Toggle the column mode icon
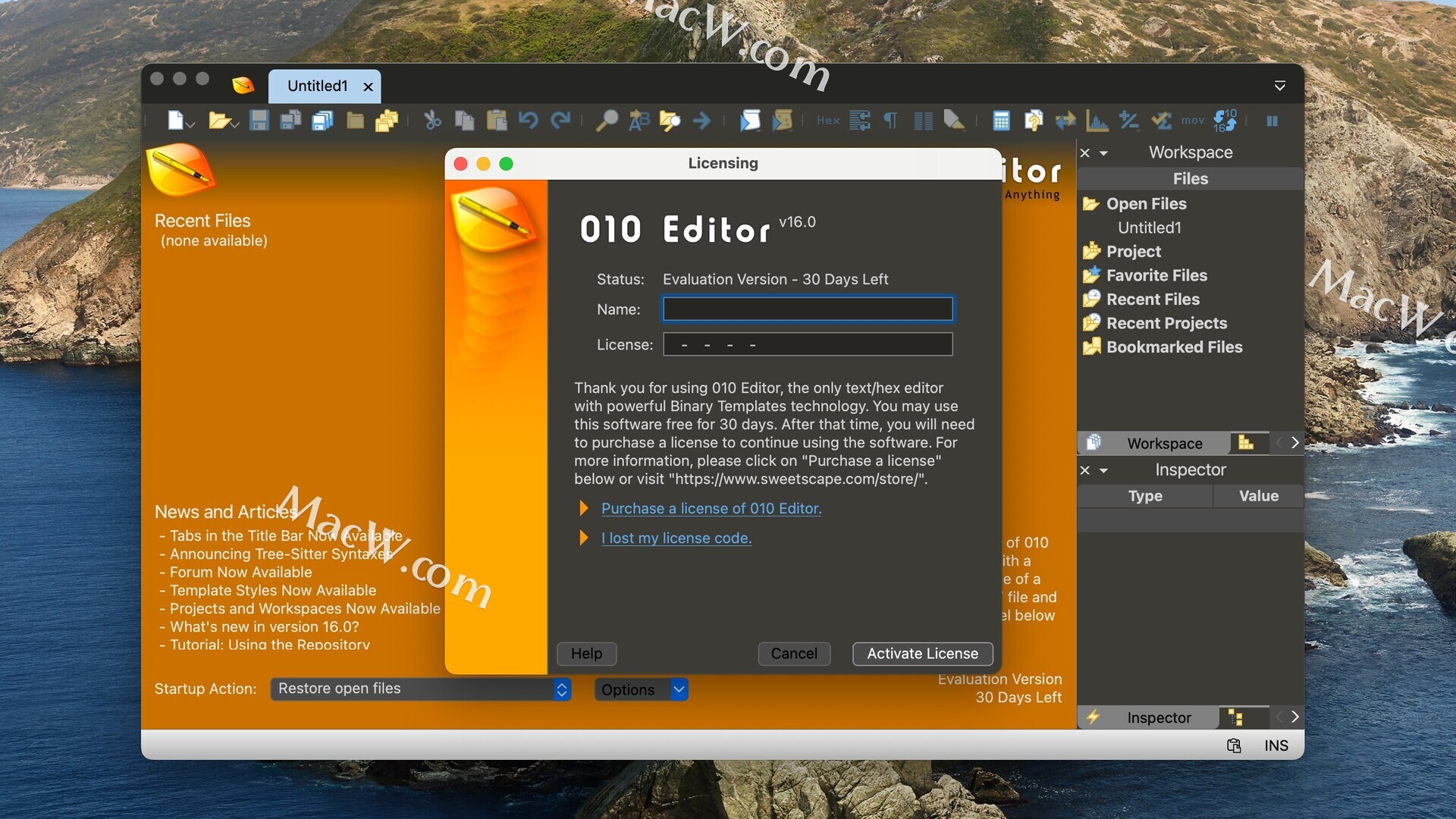The width and height of the screenshot is (1456, 819). pyautogui.click(x=923, y=121)
